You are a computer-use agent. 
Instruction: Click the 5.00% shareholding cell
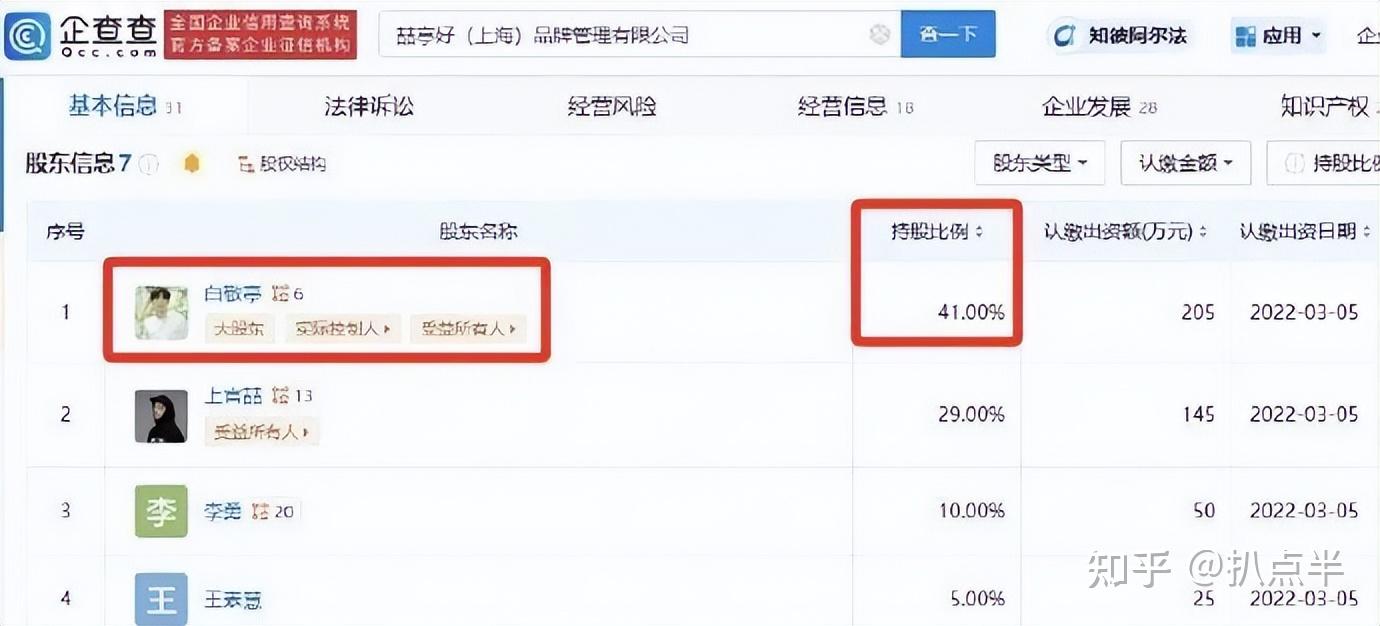[976, 599]
